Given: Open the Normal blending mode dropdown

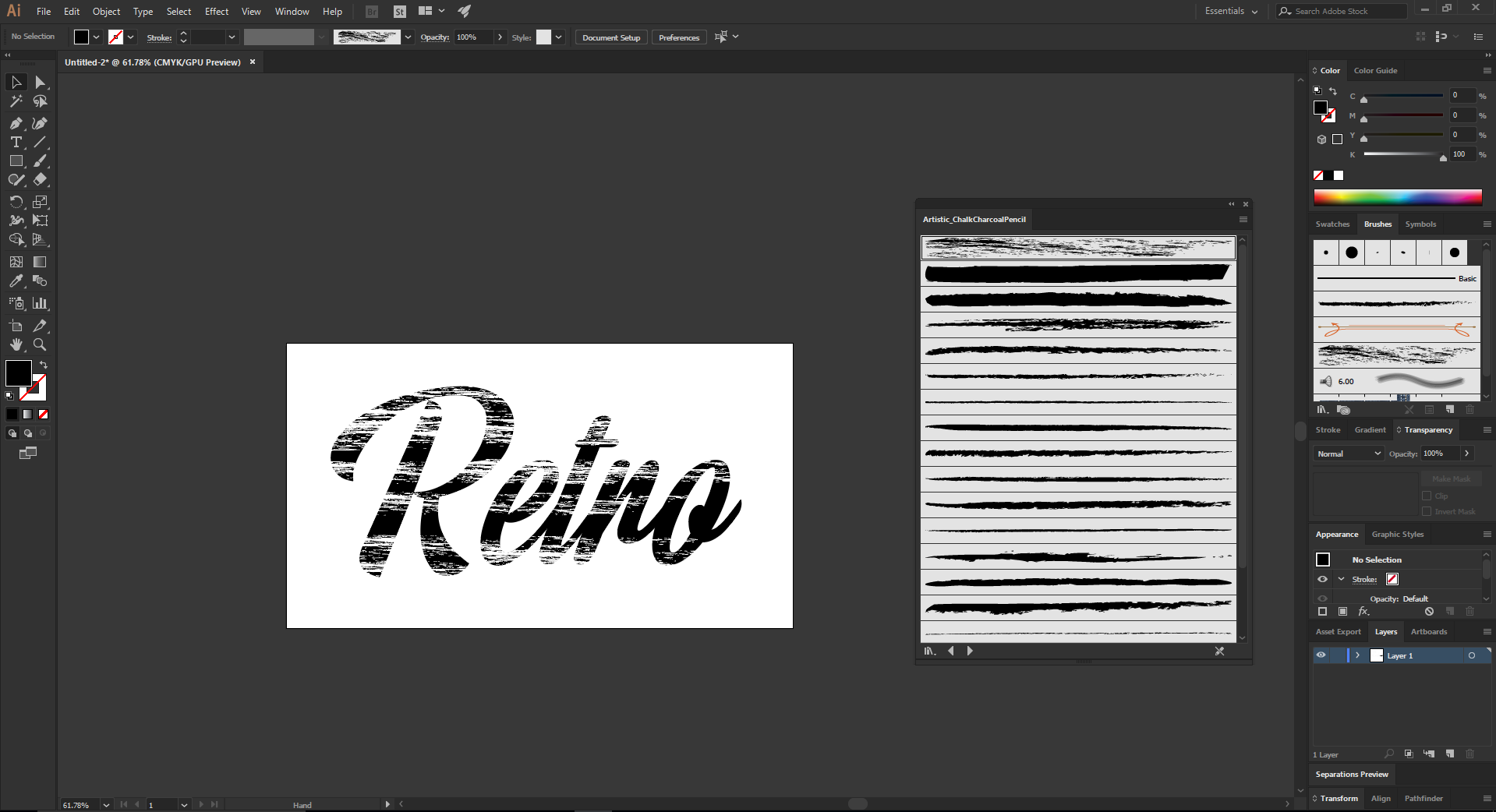Looking at the screenshot, I should pyautogui.click(x=1349, y=454).
